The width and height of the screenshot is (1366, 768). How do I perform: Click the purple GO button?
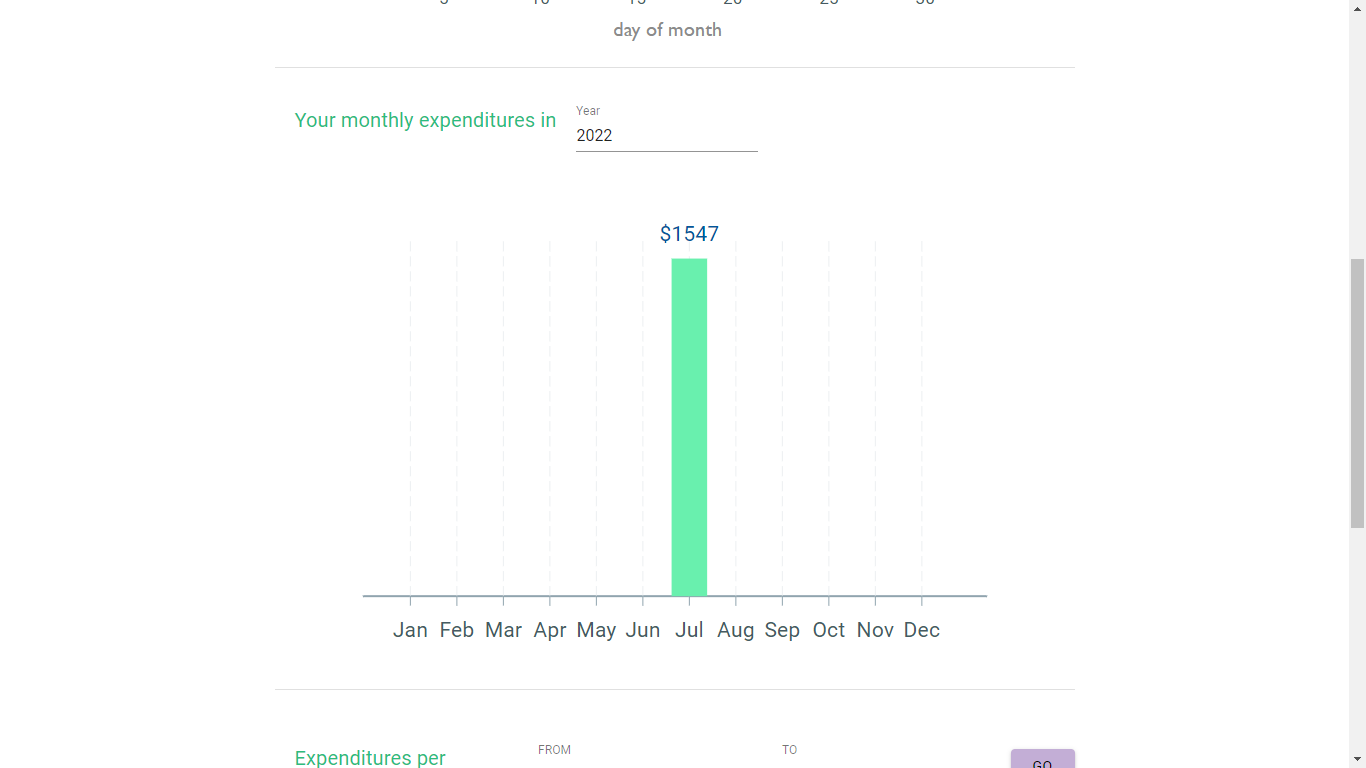pyautogui.click(x=1042, y=759)
